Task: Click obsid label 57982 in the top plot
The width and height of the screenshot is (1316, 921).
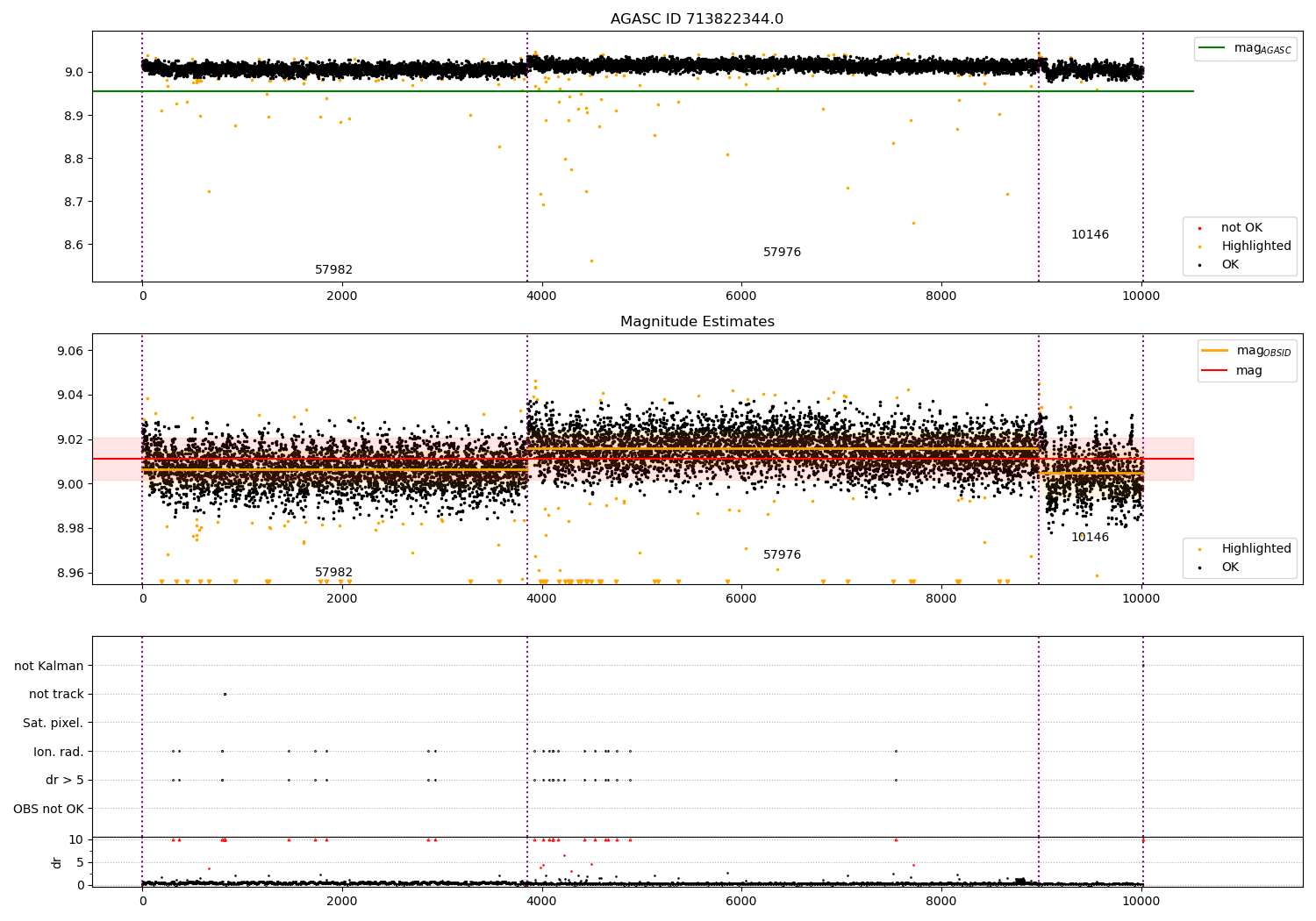Action: click(x=333, y=270)
